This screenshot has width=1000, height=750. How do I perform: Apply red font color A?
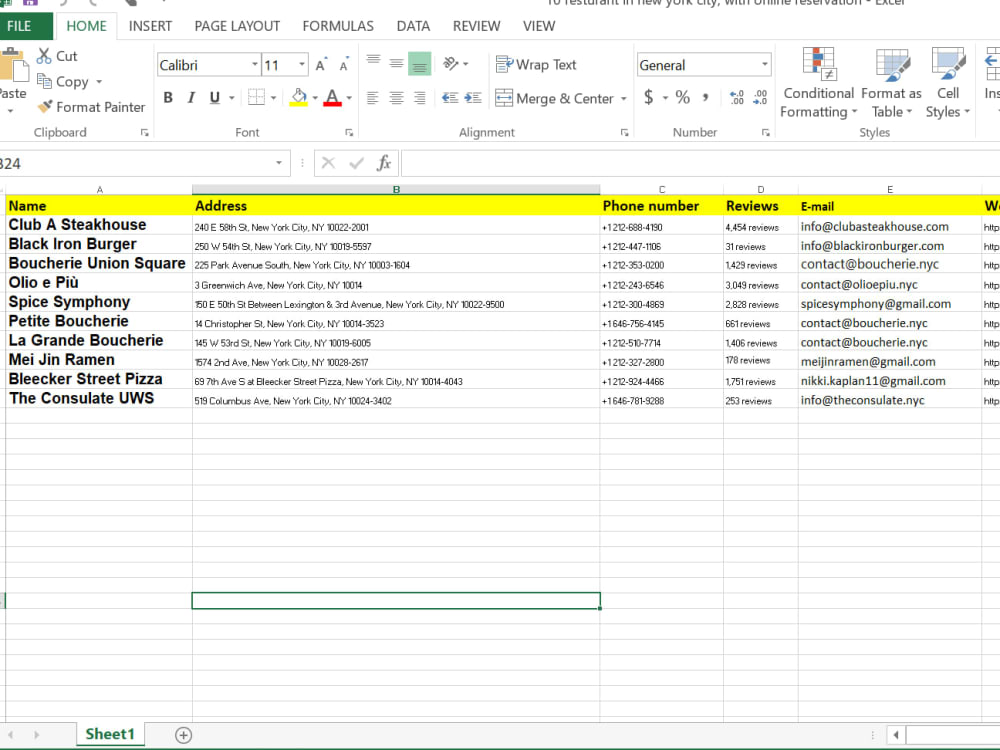pos(332,98)
